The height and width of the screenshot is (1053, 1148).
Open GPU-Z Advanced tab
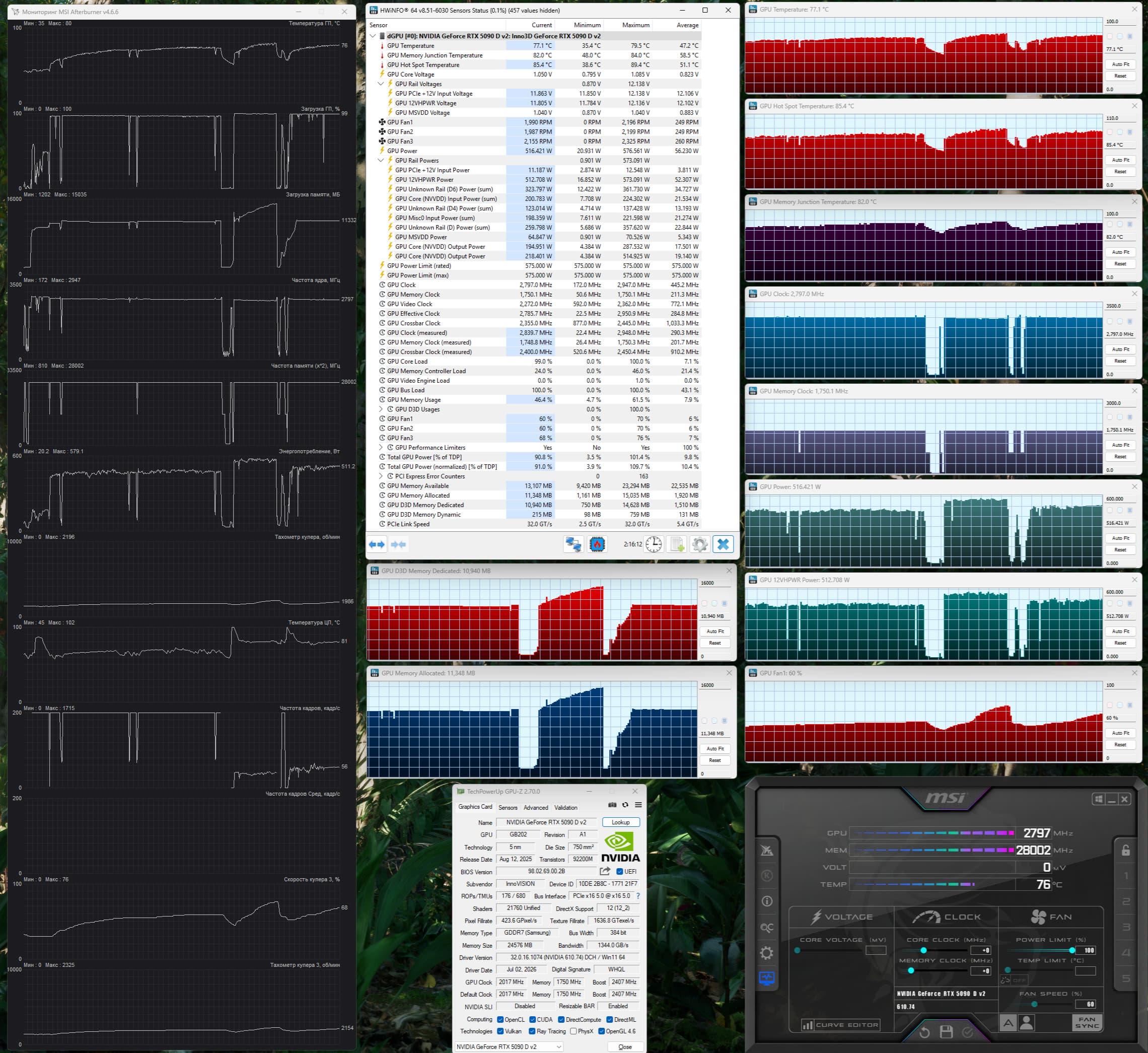[536, 807]
